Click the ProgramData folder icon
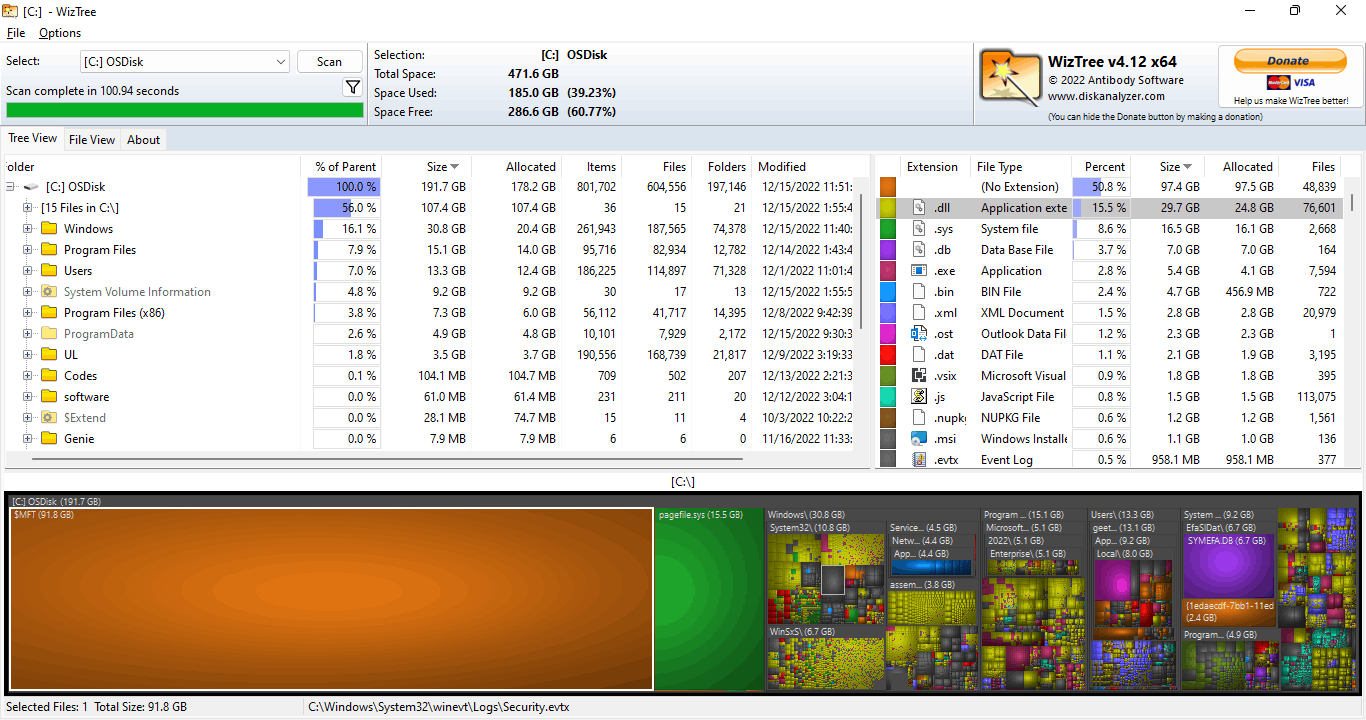The width and height of the screenshot is (1366, 720). (x=48, y=334)
